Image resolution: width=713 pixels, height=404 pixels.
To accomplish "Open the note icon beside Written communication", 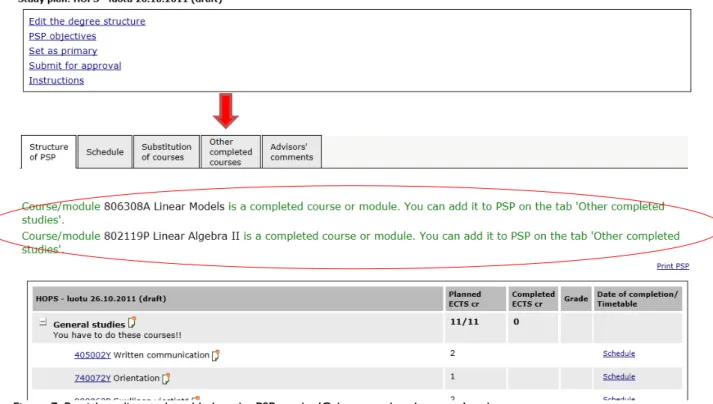I will (x=216, y=355).
